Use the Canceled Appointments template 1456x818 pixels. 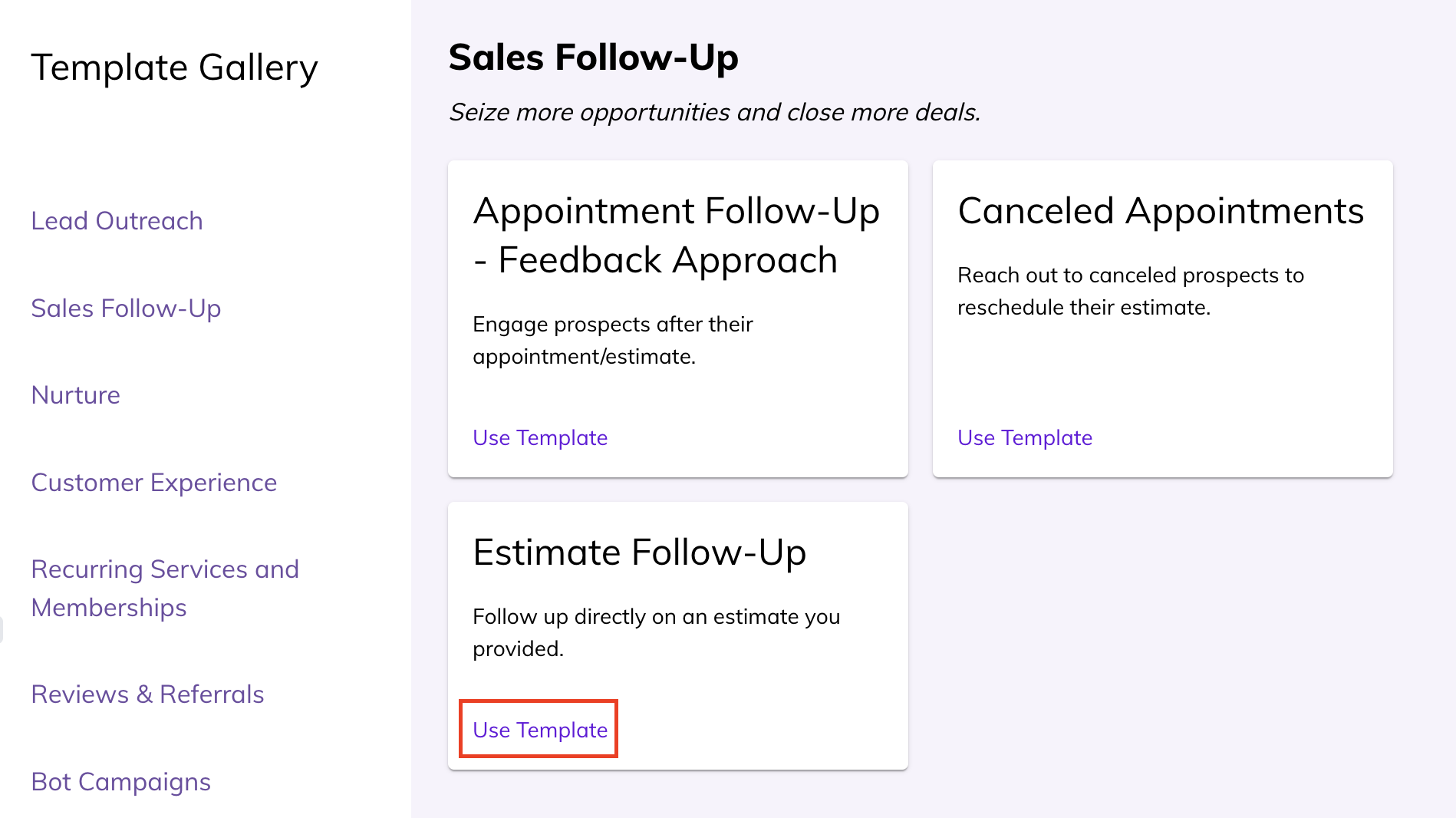[x=1024, y=438]
